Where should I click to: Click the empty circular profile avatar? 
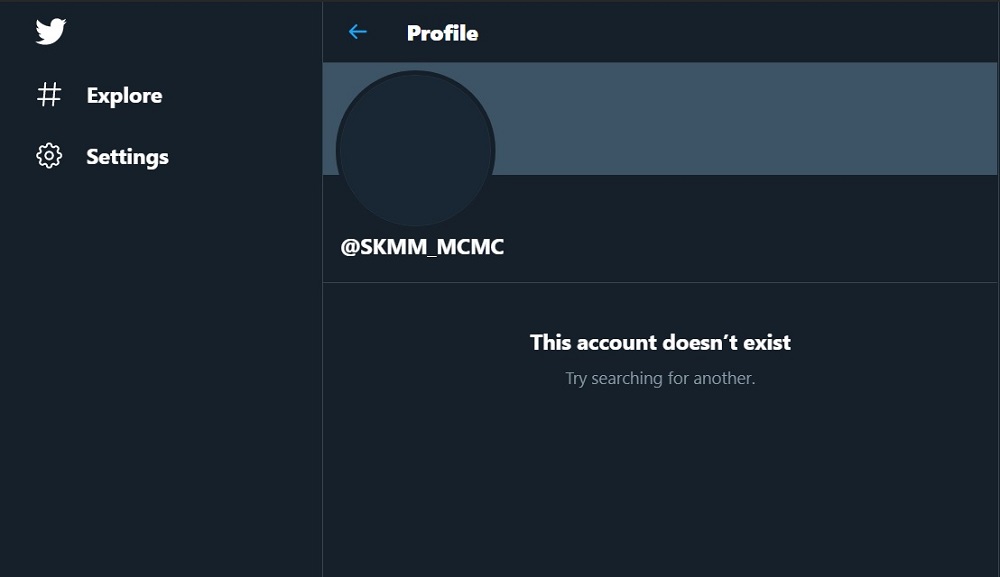[417, 148]
